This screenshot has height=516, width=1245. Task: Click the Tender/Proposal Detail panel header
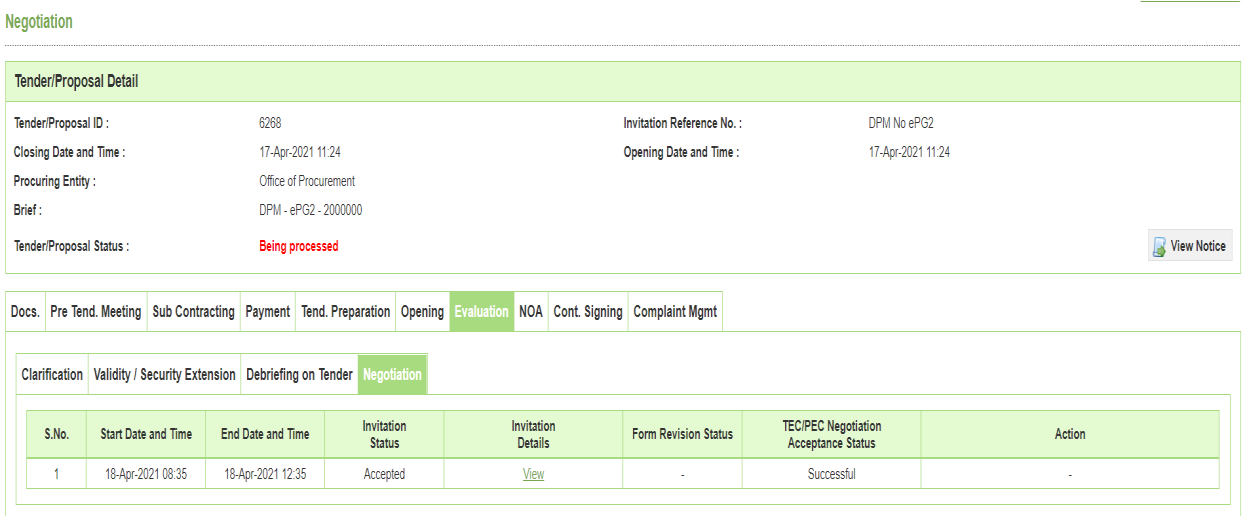point(622,81)
